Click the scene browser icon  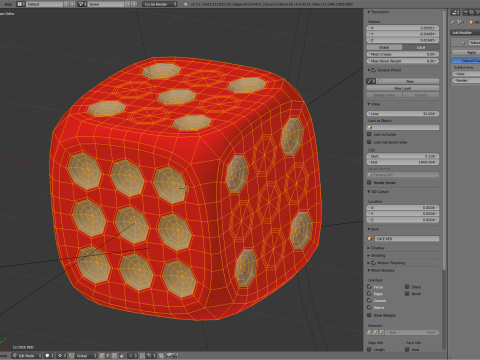(82, 4)
